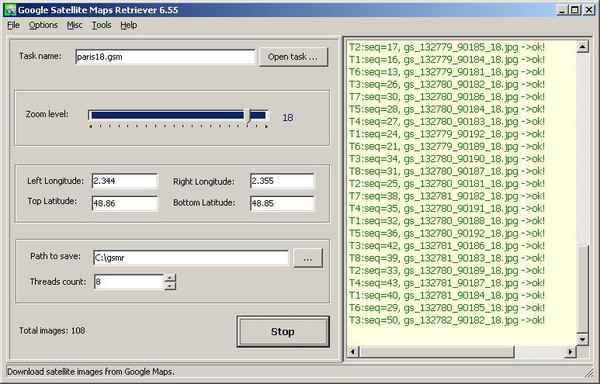Screen dimensions: 600x384
Task: Click the Right Longitude field
Action: click(x=282, y=181)
